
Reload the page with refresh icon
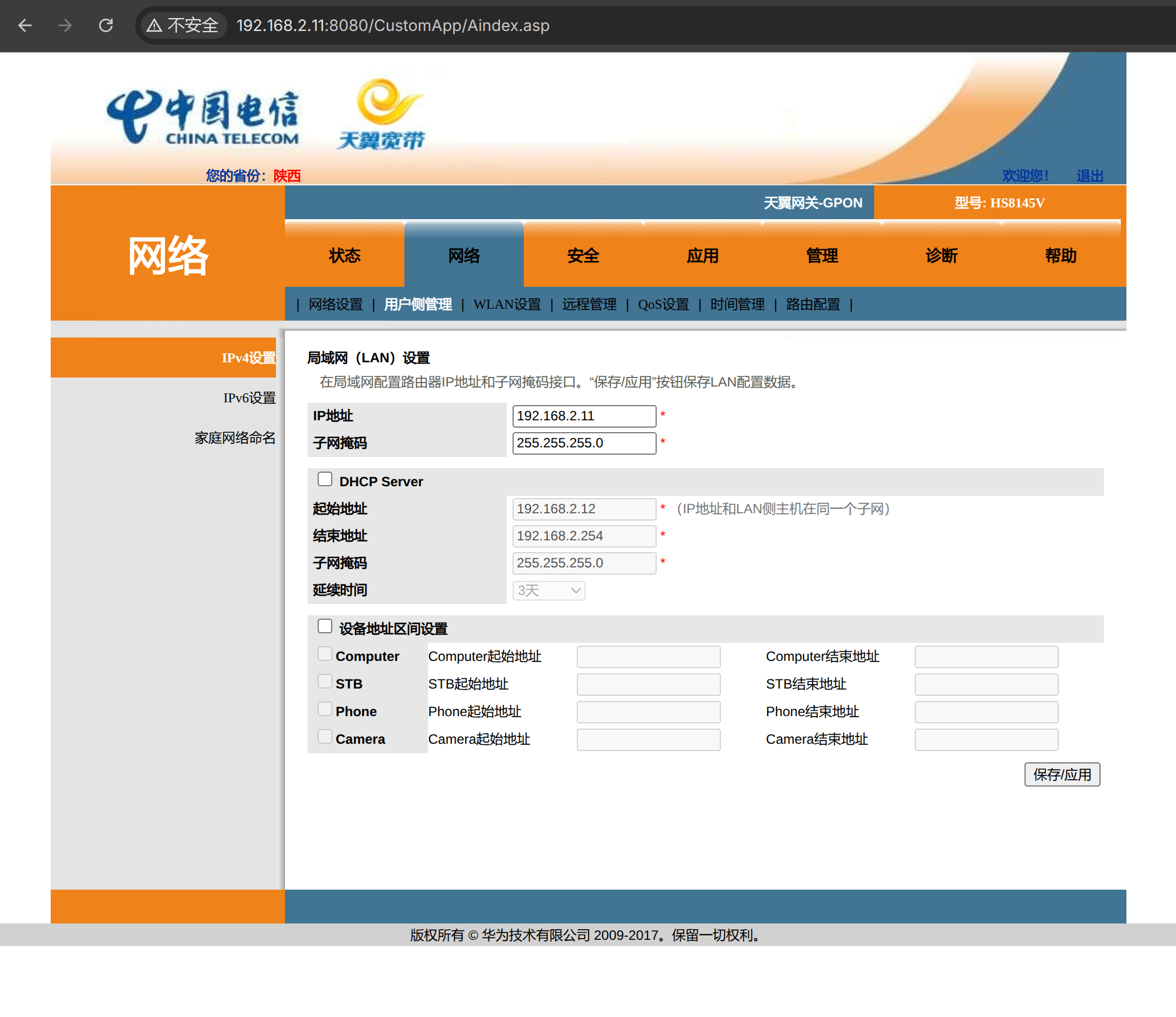(106, 25)
